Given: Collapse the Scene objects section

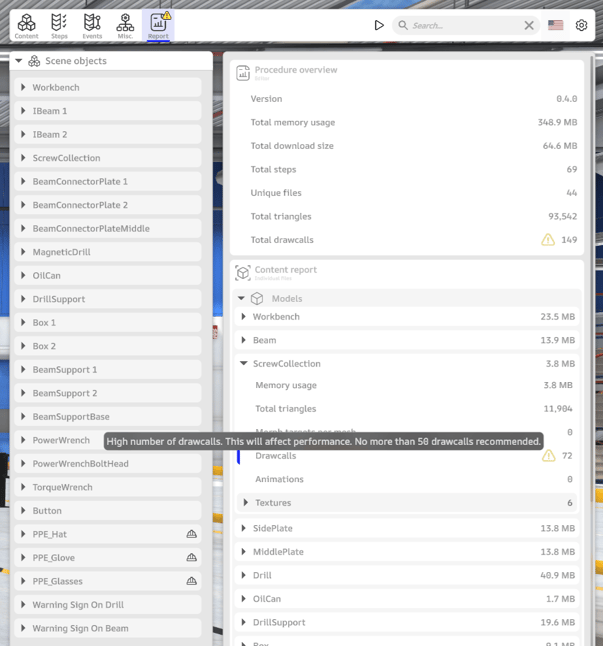Looking at the screenshot, I should pos(19,61).
